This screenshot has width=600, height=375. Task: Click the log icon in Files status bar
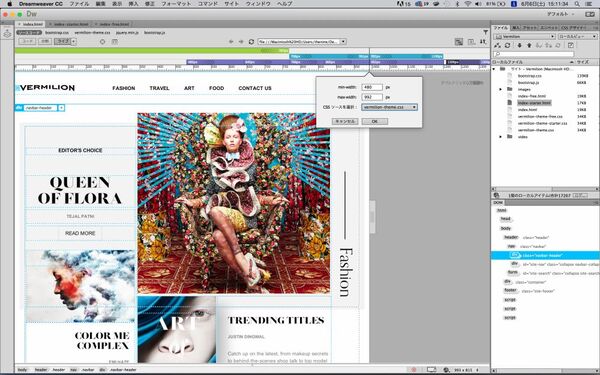[x=580, y=195]
